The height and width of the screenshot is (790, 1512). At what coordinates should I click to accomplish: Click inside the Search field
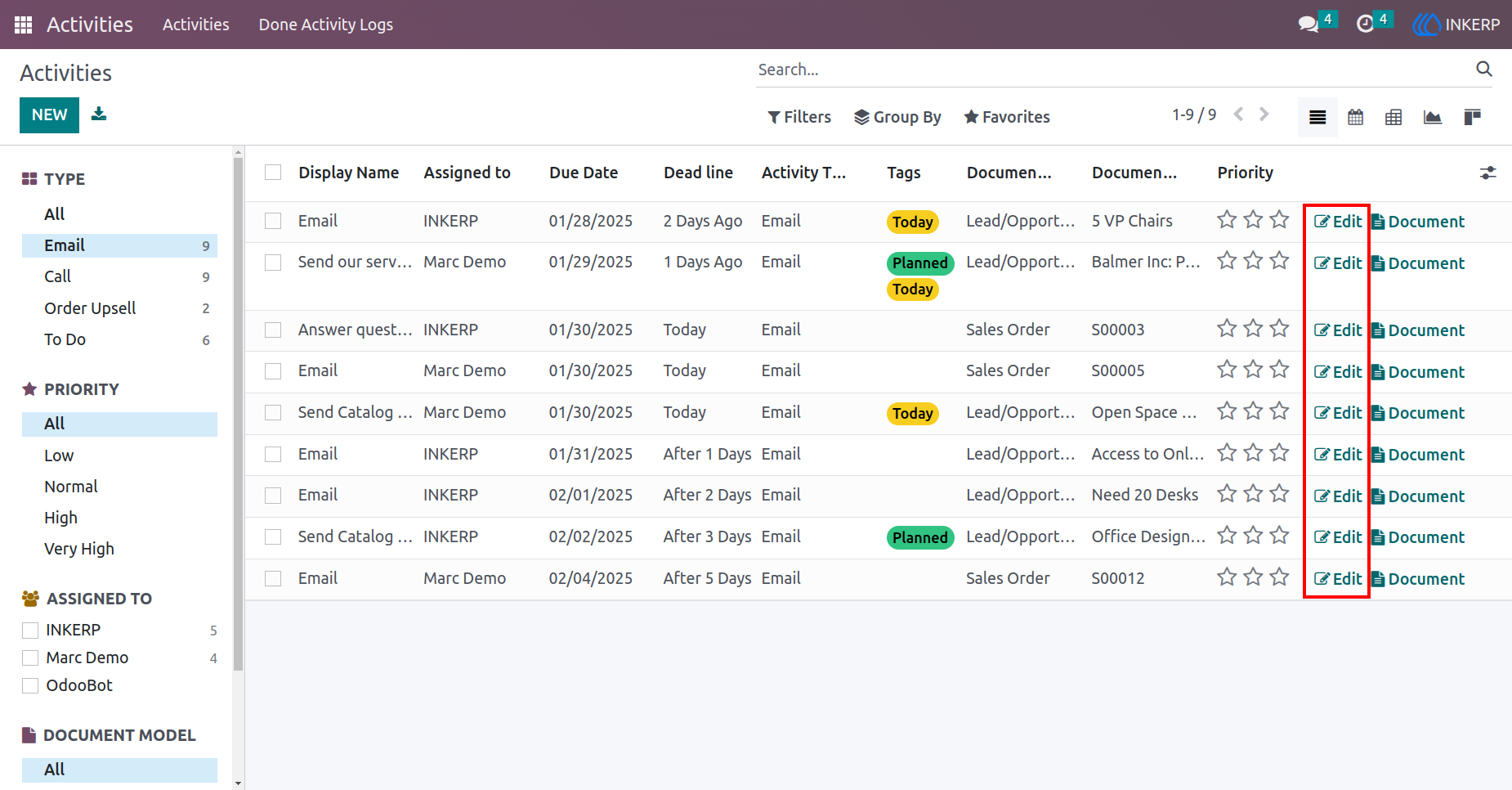[1112, 70]
